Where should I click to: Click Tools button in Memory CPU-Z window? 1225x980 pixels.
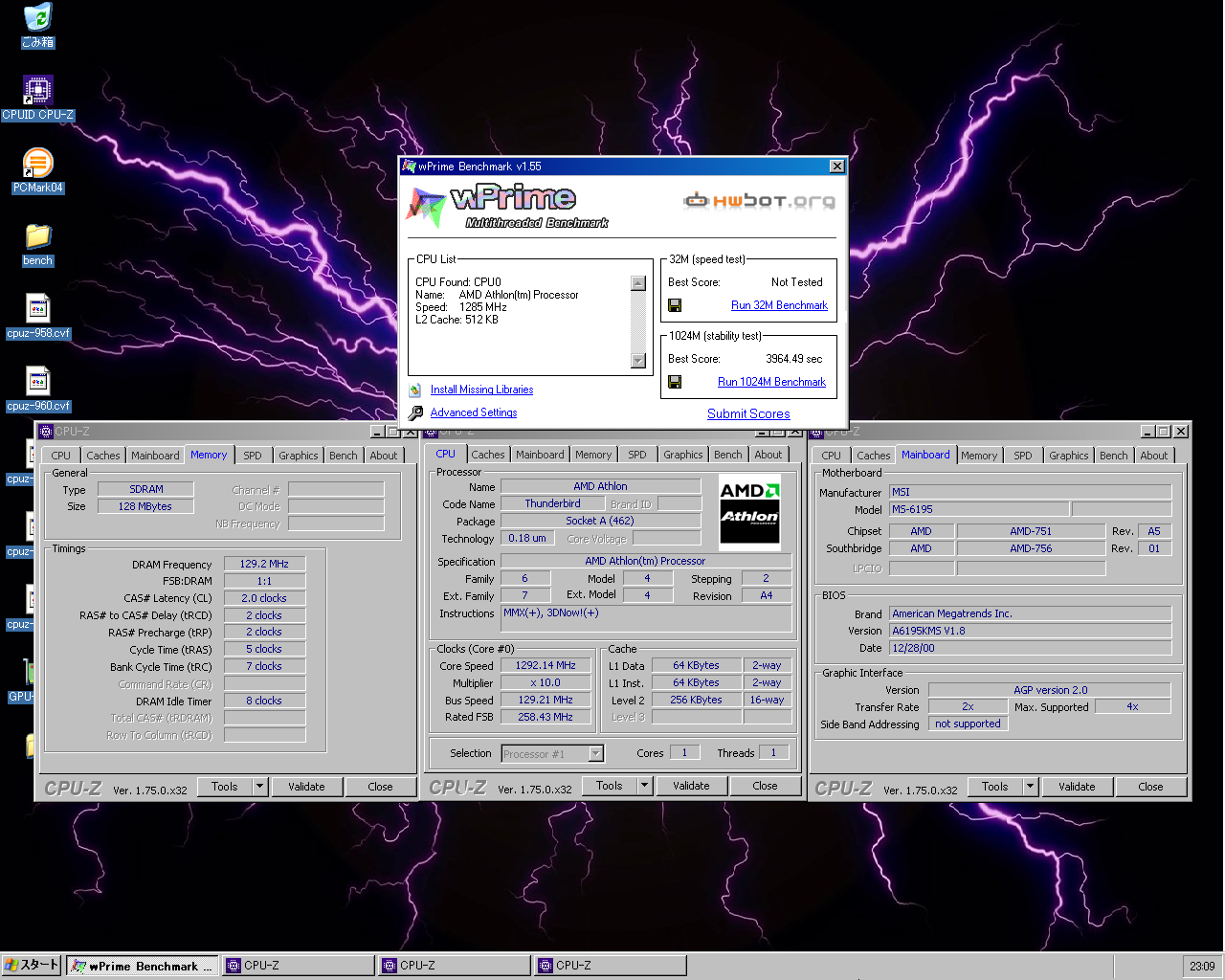[x=225, y=787]
